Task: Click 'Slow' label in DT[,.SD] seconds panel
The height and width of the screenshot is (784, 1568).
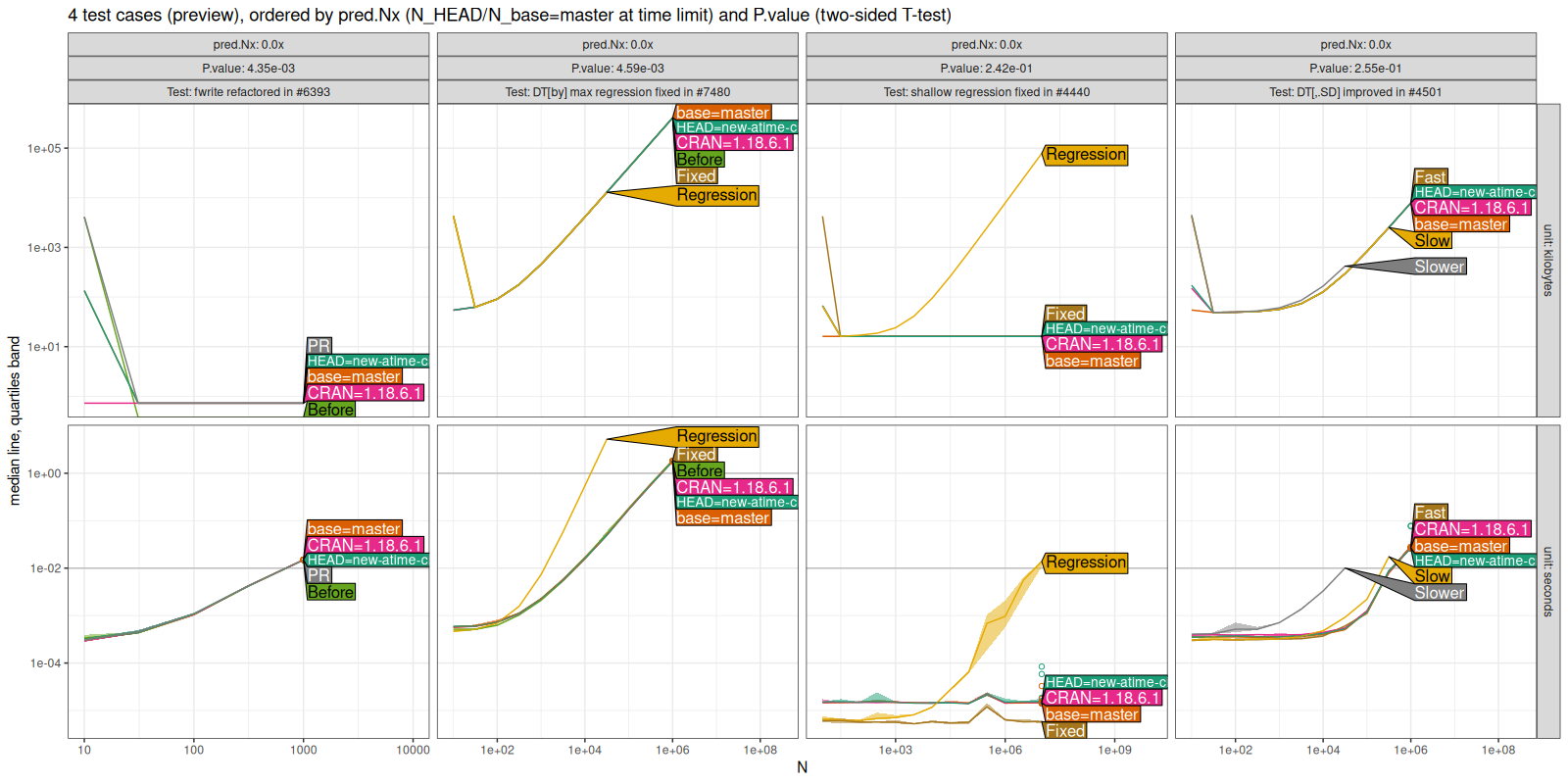Action: click(1432, 576)
